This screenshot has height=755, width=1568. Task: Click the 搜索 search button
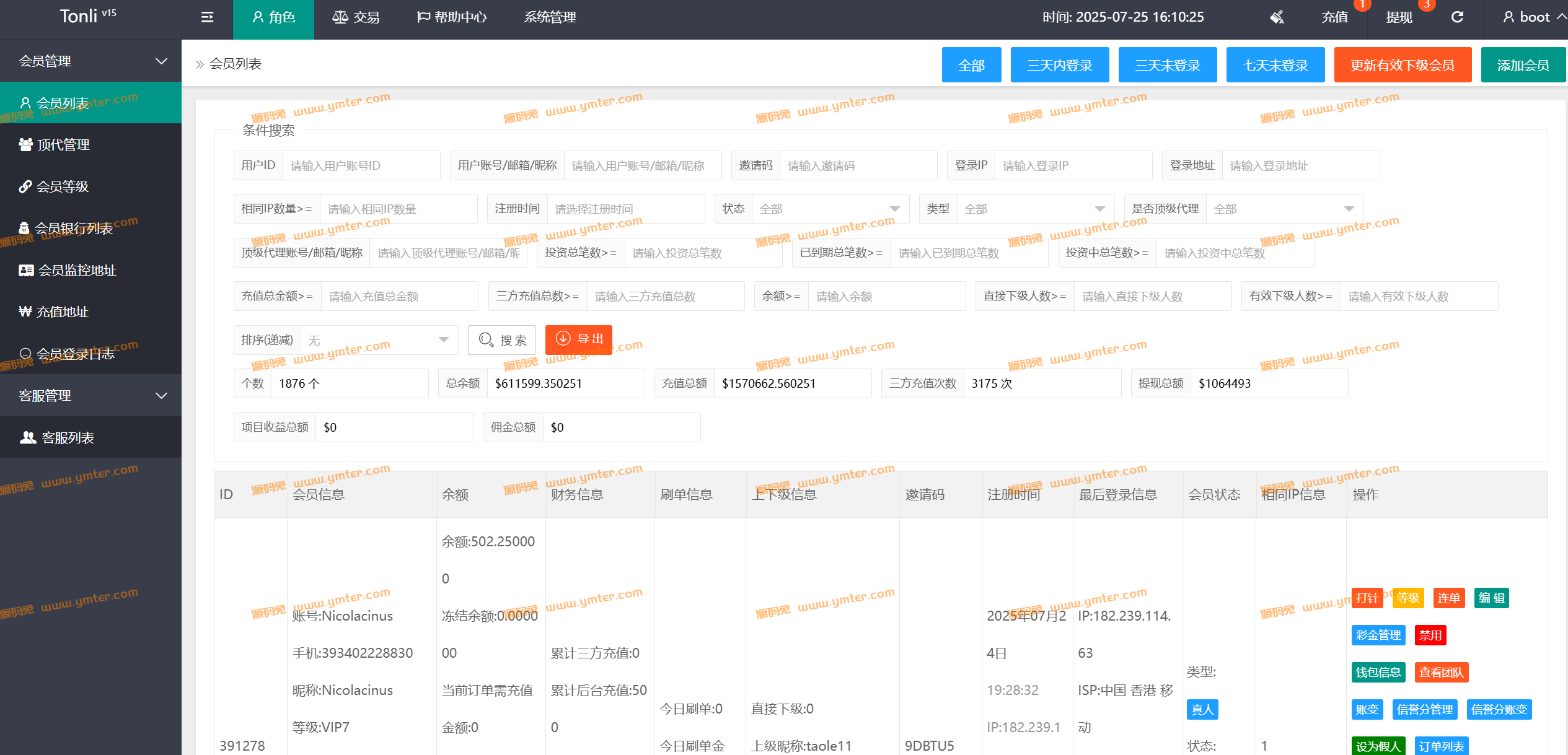click(502, 340)
